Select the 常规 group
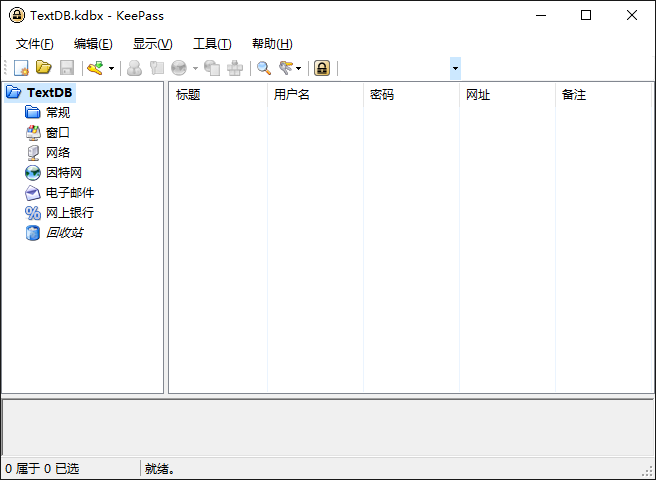This screenshot has width=656, height=480. [58, 112]
